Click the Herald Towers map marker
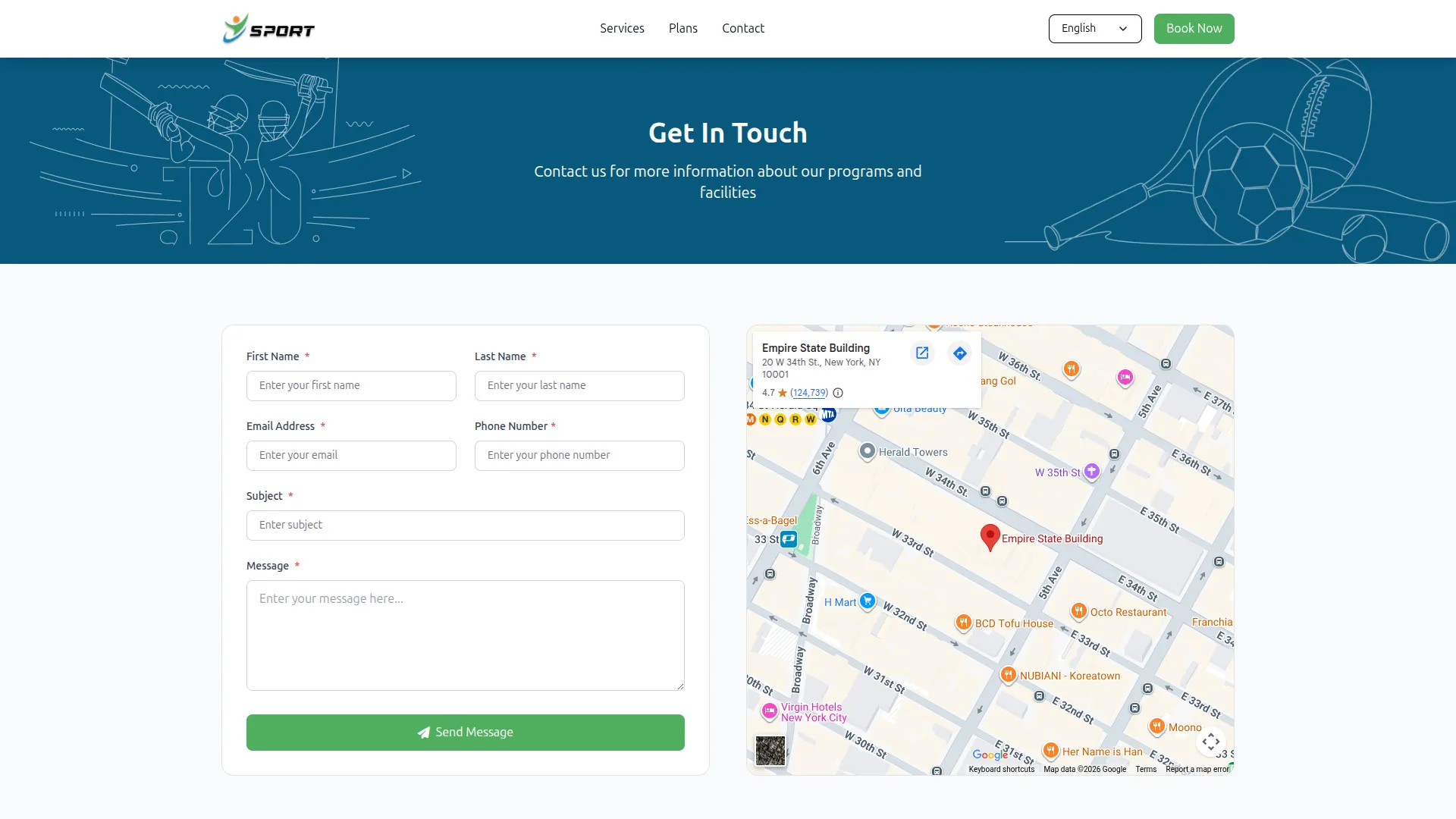The width and height of the screenshot is (1456, 819). (867, 451)
